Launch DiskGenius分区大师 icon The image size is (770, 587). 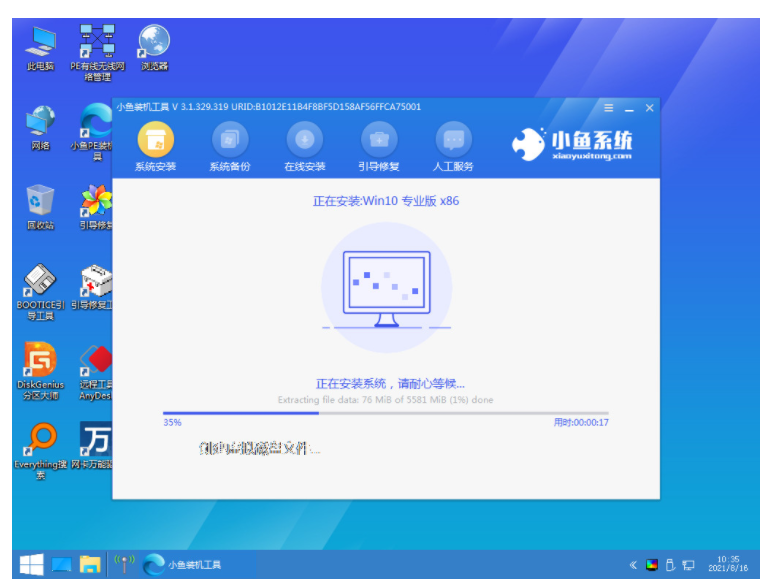tap(40, 371)
